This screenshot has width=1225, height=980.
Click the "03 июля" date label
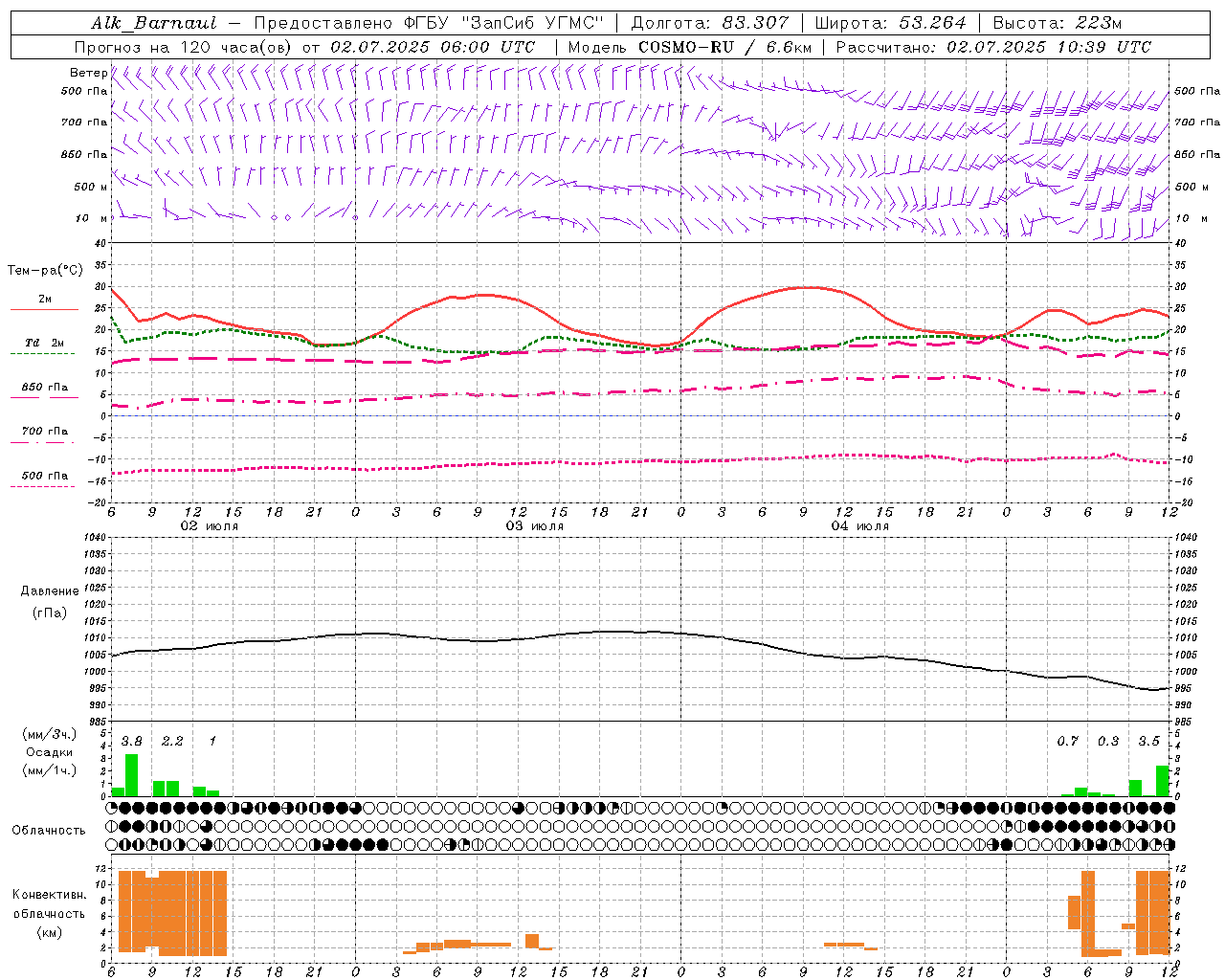pyautogui.click(x=535, y=525)
